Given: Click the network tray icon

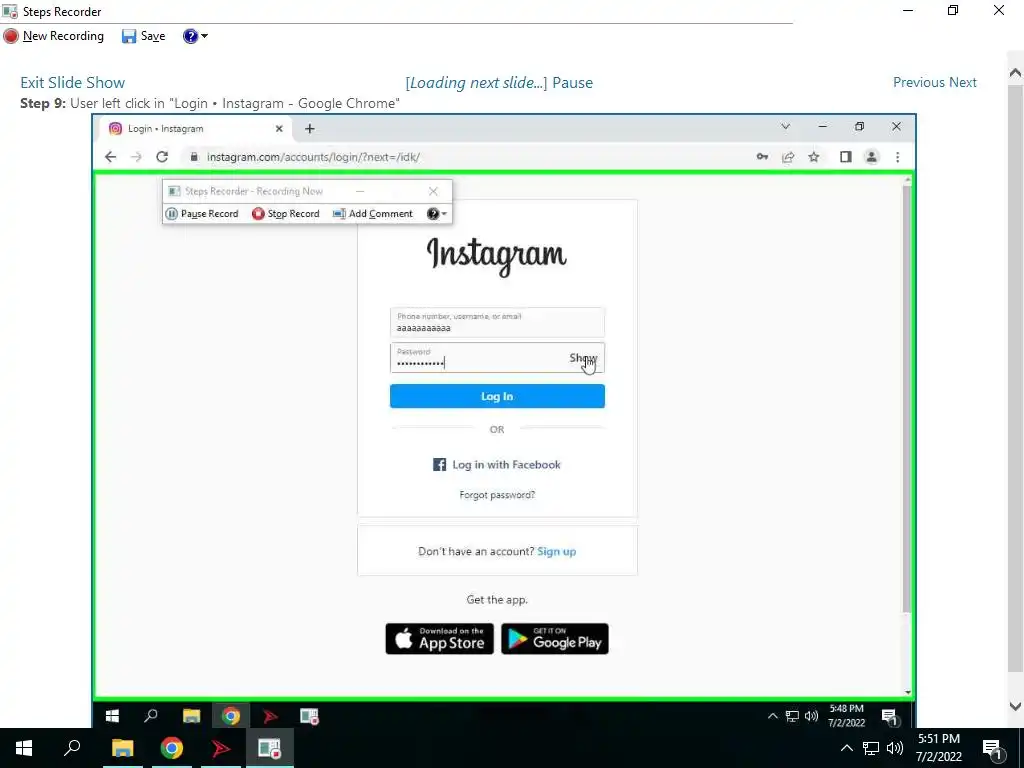Looking at the screenshot, I should pos(871,748).
